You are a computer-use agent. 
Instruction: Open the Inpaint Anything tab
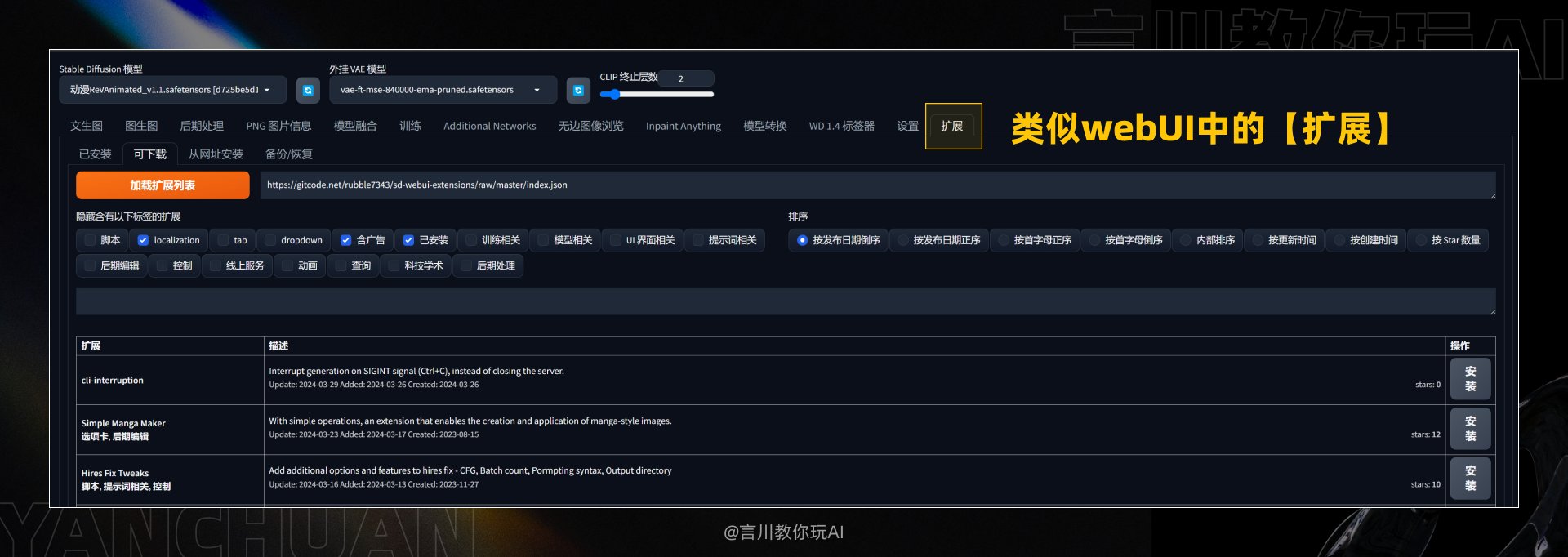(x=684, y=126)
